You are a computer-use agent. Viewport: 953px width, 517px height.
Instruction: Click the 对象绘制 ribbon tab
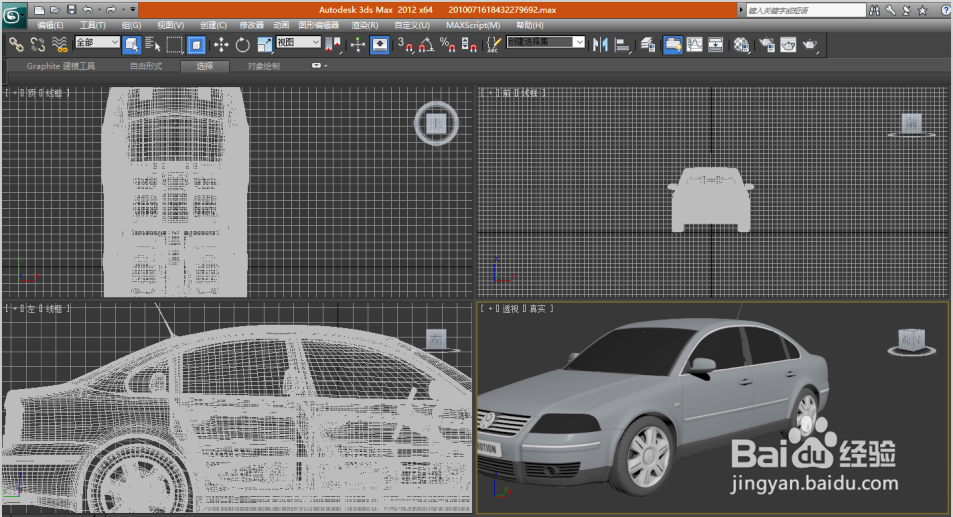click(x=264, y=66)
